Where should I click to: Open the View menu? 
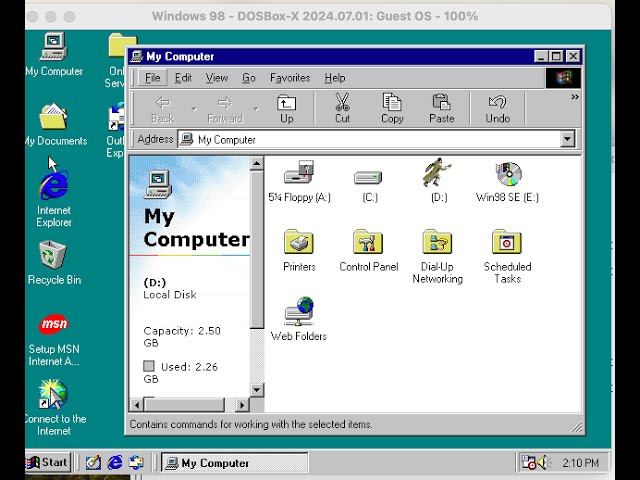217,78
